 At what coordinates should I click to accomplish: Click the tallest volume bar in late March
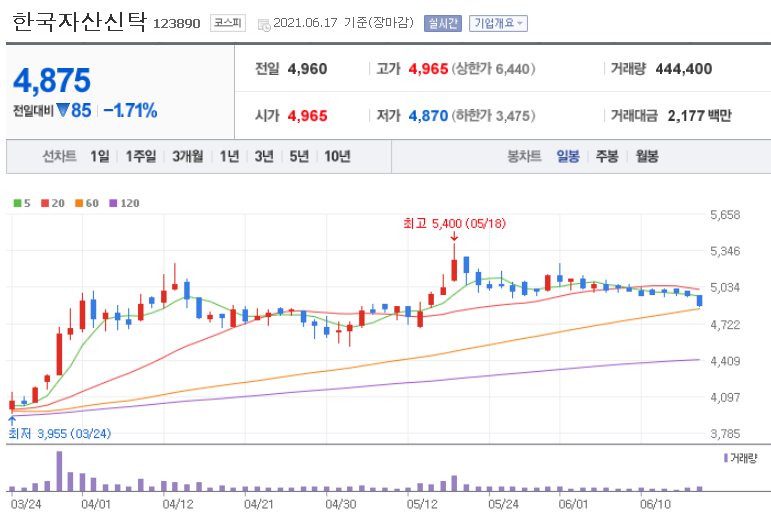pos(59,471)
